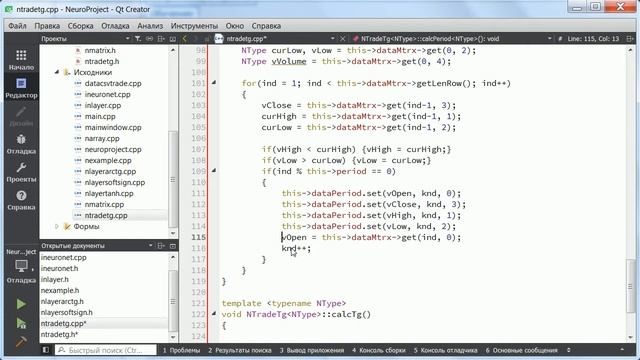The height and width of the screenshot is (360, 640).
Task: Open ineuronet.h in open documents list
Action: 60,269
